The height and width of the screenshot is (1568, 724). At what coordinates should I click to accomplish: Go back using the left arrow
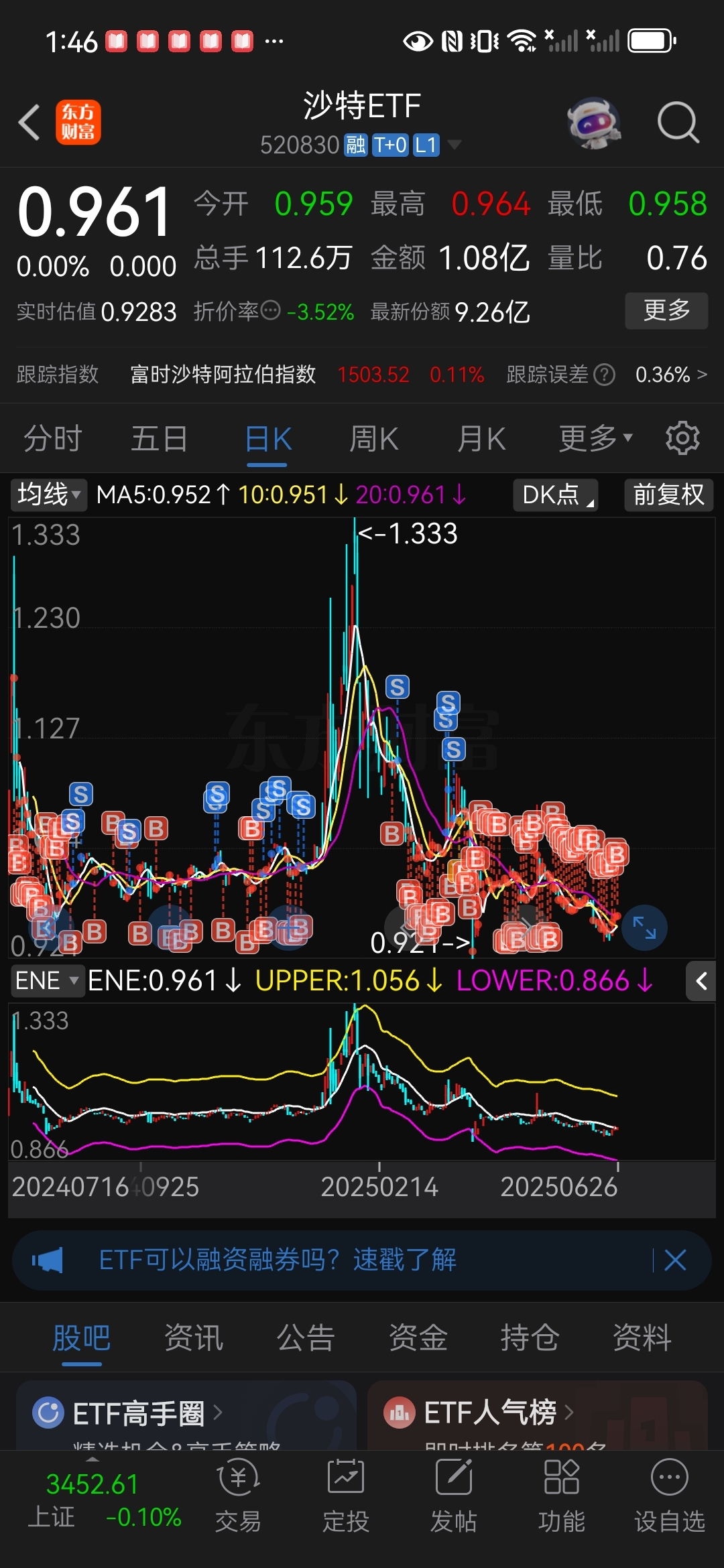point(29,123)
